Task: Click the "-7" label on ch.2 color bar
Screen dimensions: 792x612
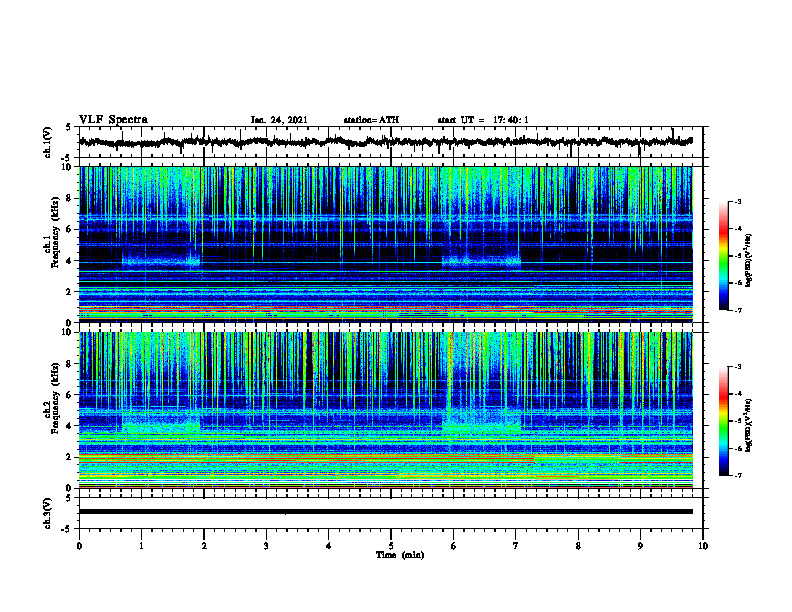Action: (737, 475)
